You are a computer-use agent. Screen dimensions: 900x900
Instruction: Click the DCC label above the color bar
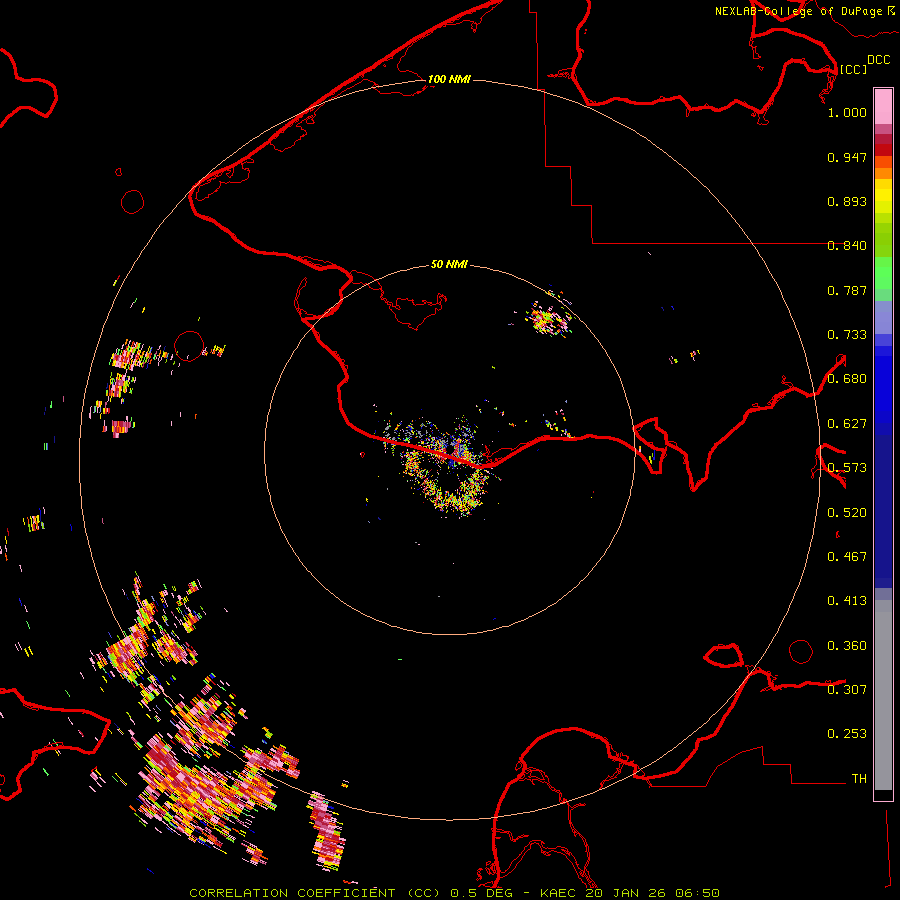coord(878,60)
